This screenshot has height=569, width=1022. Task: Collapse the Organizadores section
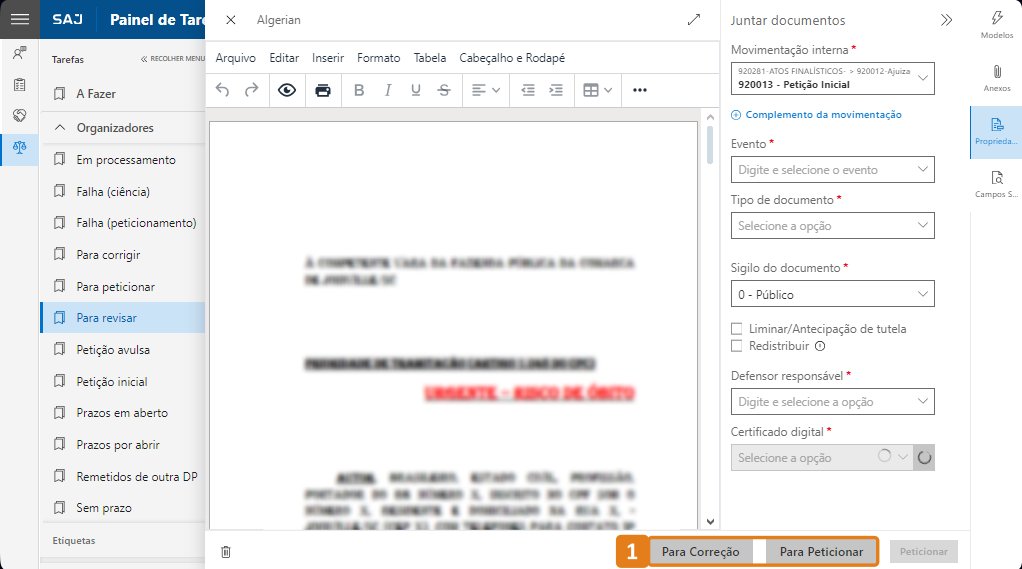click(x=60, y=128)
